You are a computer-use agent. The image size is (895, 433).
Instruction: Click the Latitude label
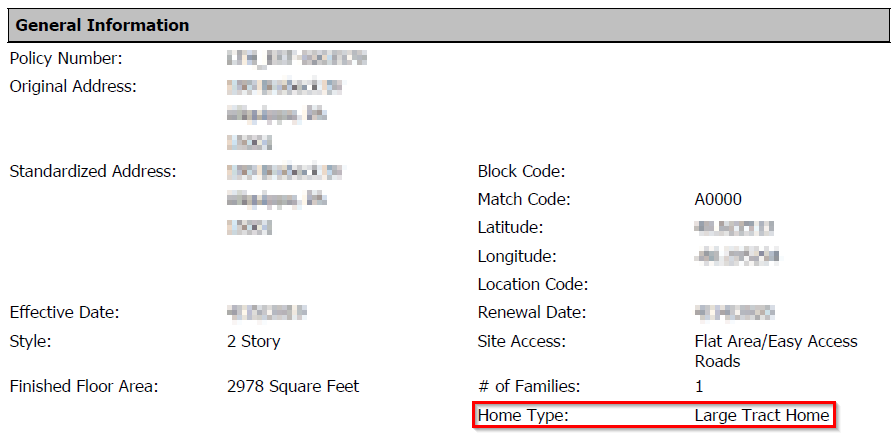click(x=510, y=228)
